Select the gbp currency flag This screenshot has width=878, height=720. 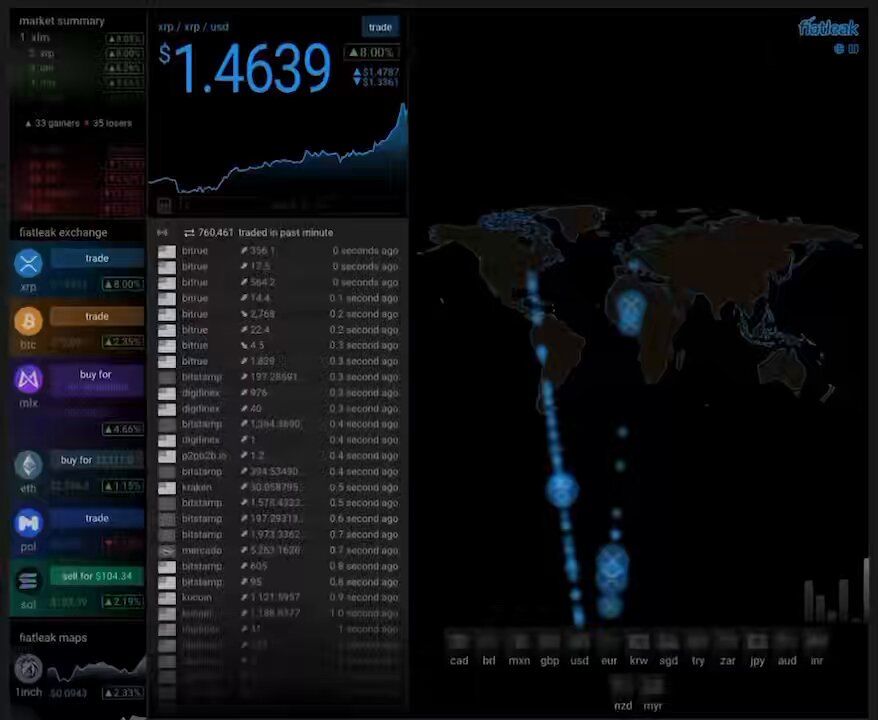tap(549, 641)
